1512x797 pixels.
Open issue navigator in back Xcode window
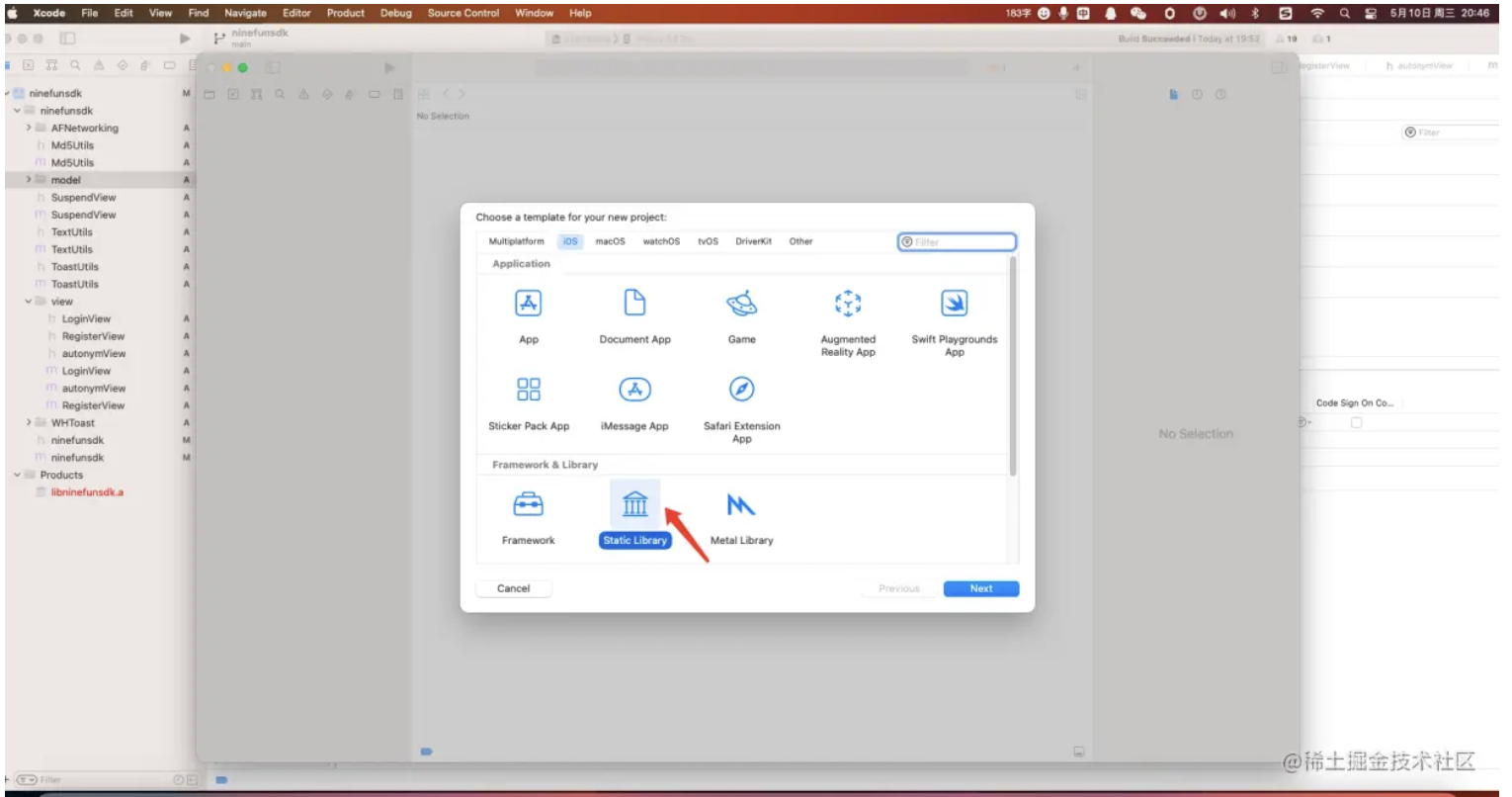coord(99,65)
